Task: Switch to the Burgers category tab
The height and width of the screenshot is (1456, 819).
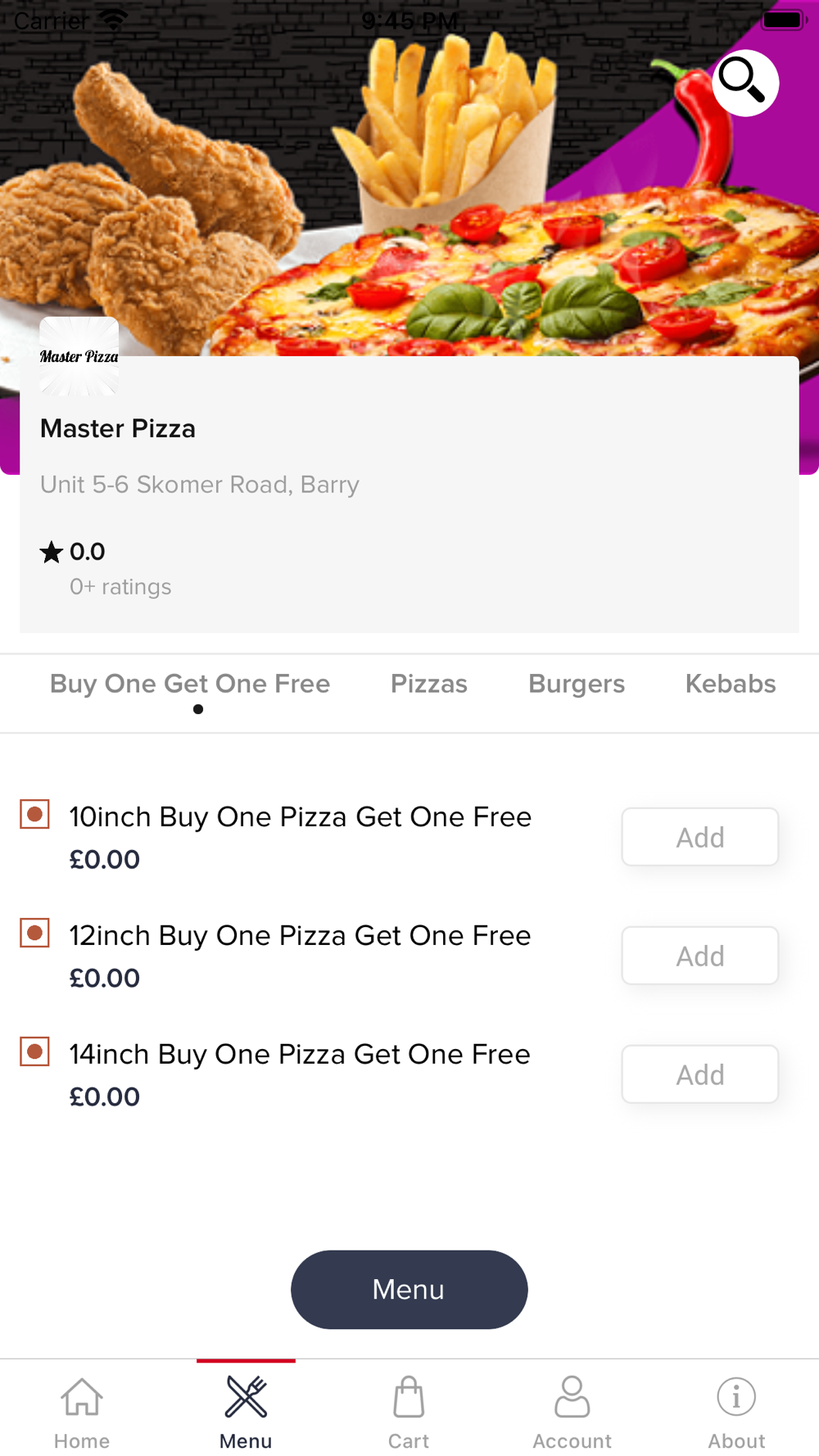Action: click(x=576, y=684)
